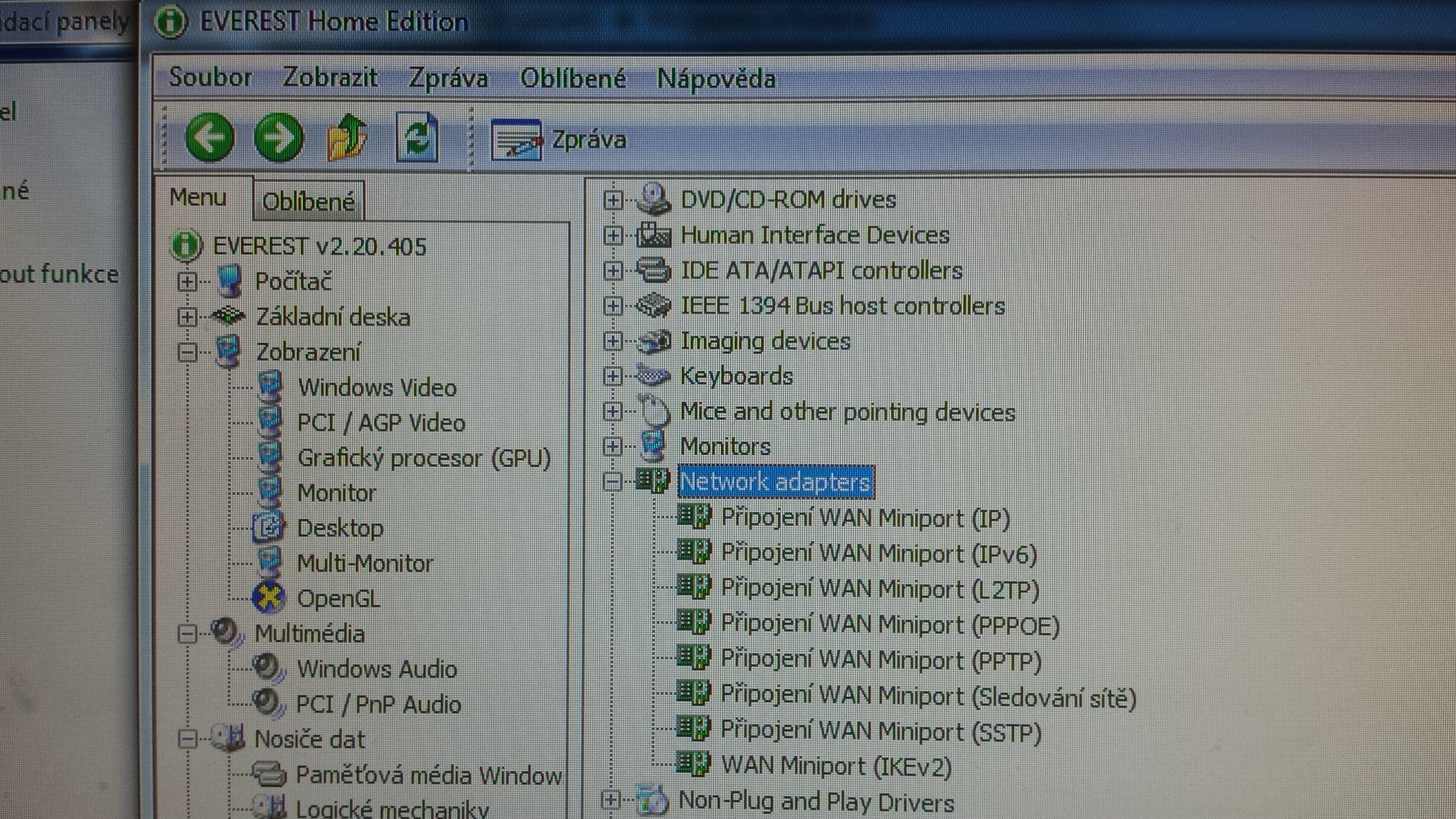Select the highlighted Network adapters label
This screenshot has width=1456, height=819.
click(x=776, y=482)
